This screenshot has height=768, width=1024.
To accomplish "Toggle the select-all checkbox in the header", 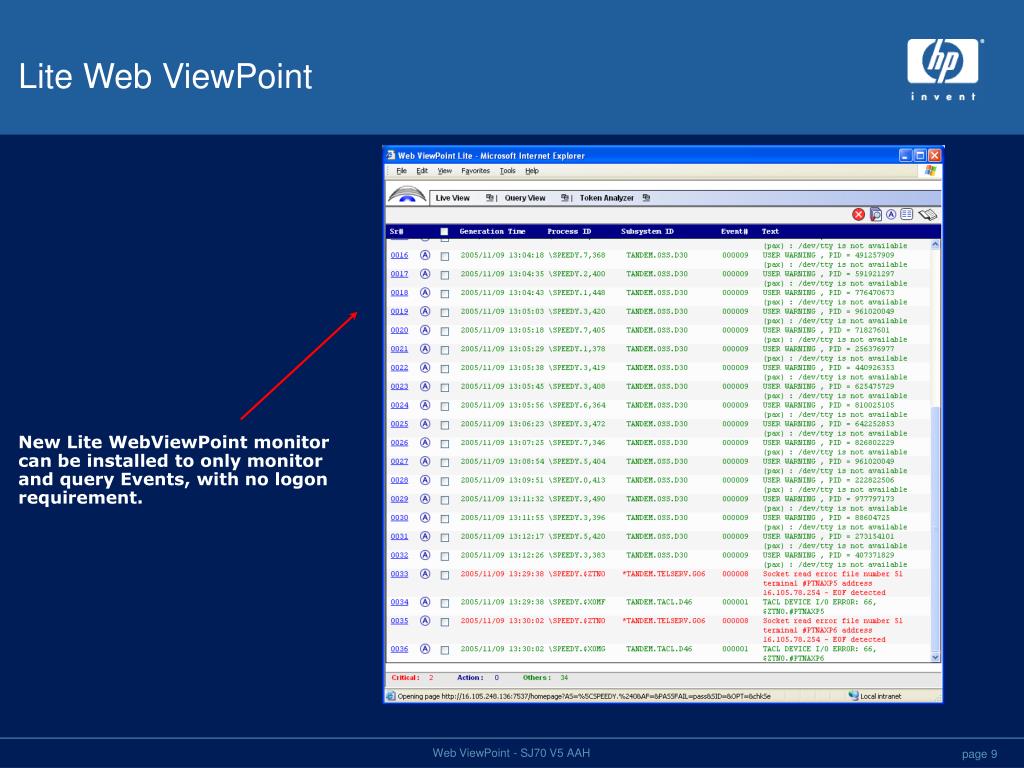I will pos(444,232).
